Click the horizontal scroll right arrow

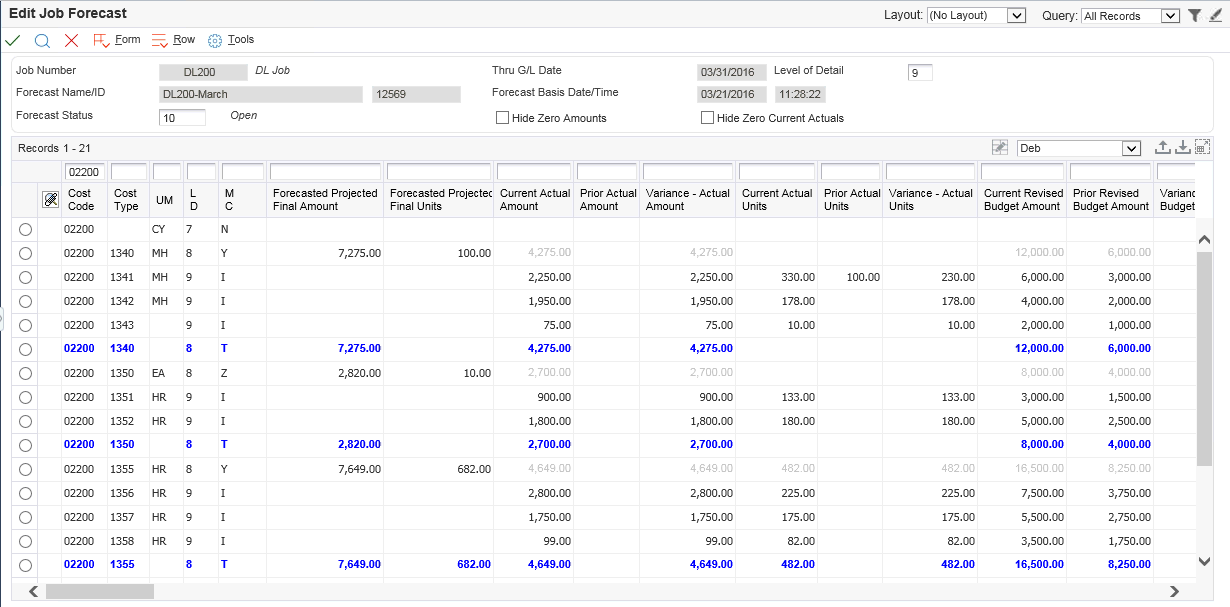1175,591
